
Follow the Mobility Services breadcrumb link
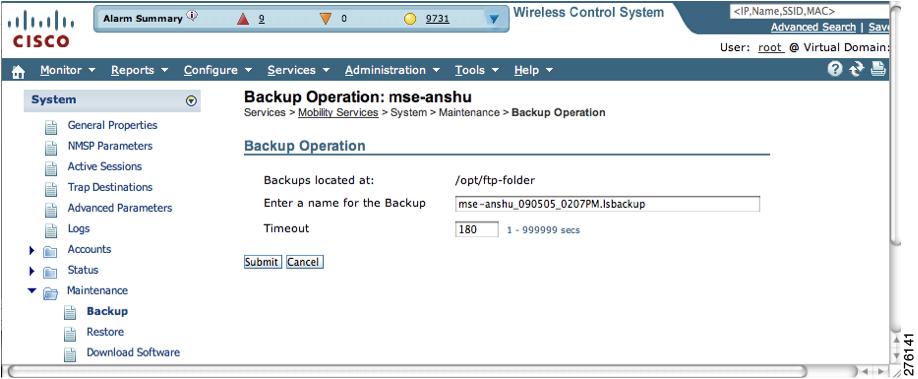pos(338,112)
